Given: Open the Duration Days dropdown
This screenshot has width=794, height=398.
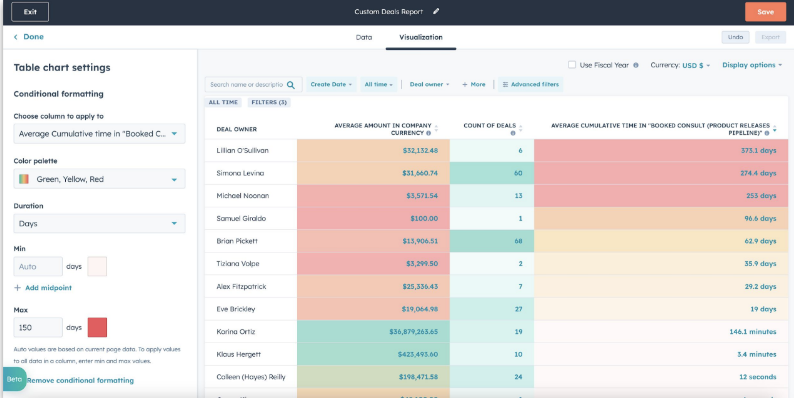Looking at the screenshot, I should click(x=99, y=223).
